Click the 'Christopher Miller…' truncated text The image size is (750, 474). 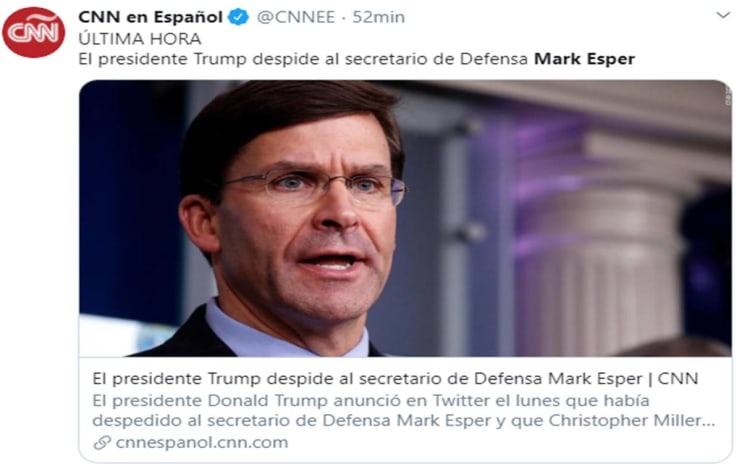(631, 420)
